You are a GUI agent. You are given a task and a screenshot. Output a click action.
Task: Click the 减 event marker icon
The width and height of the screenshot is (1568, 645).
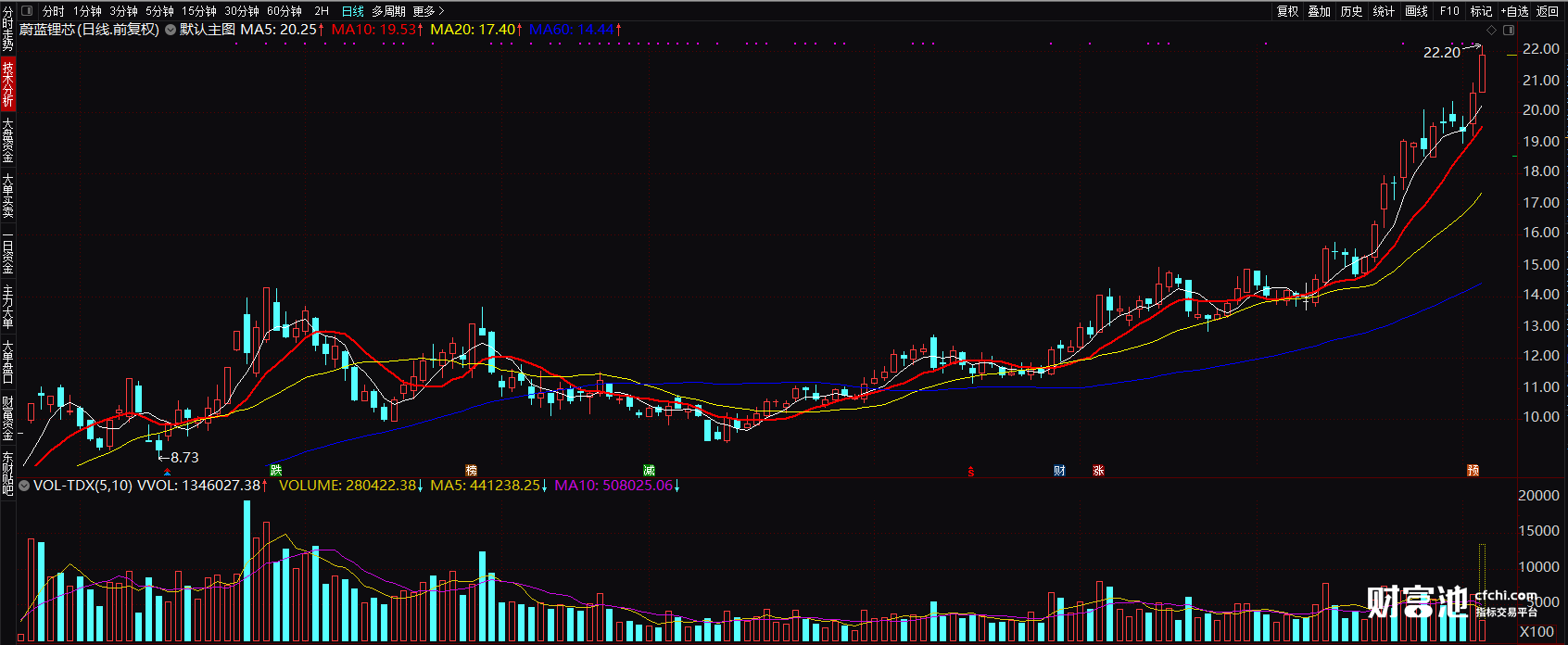point(649,471)
